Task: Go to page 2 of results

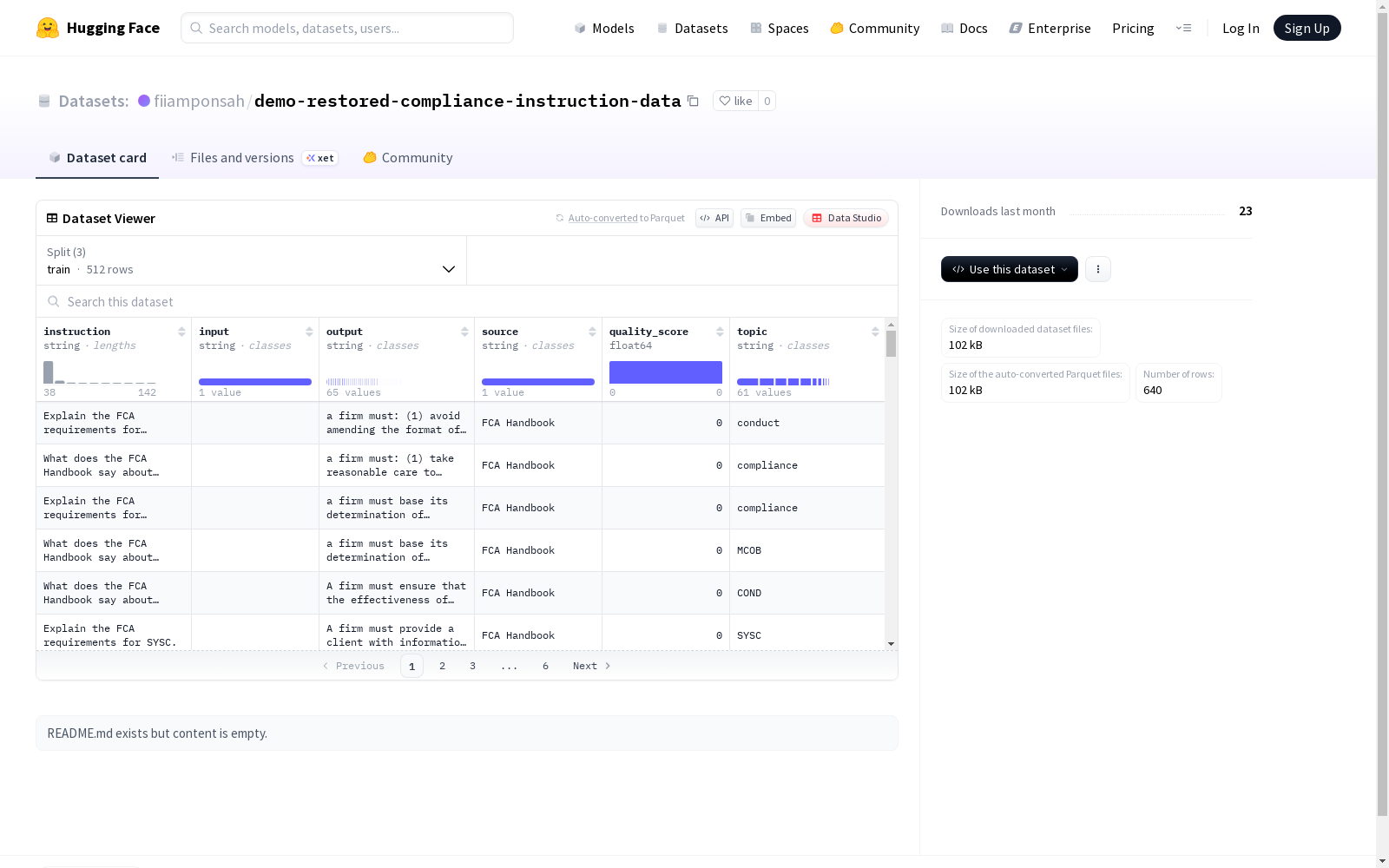Action: (442, 666)
